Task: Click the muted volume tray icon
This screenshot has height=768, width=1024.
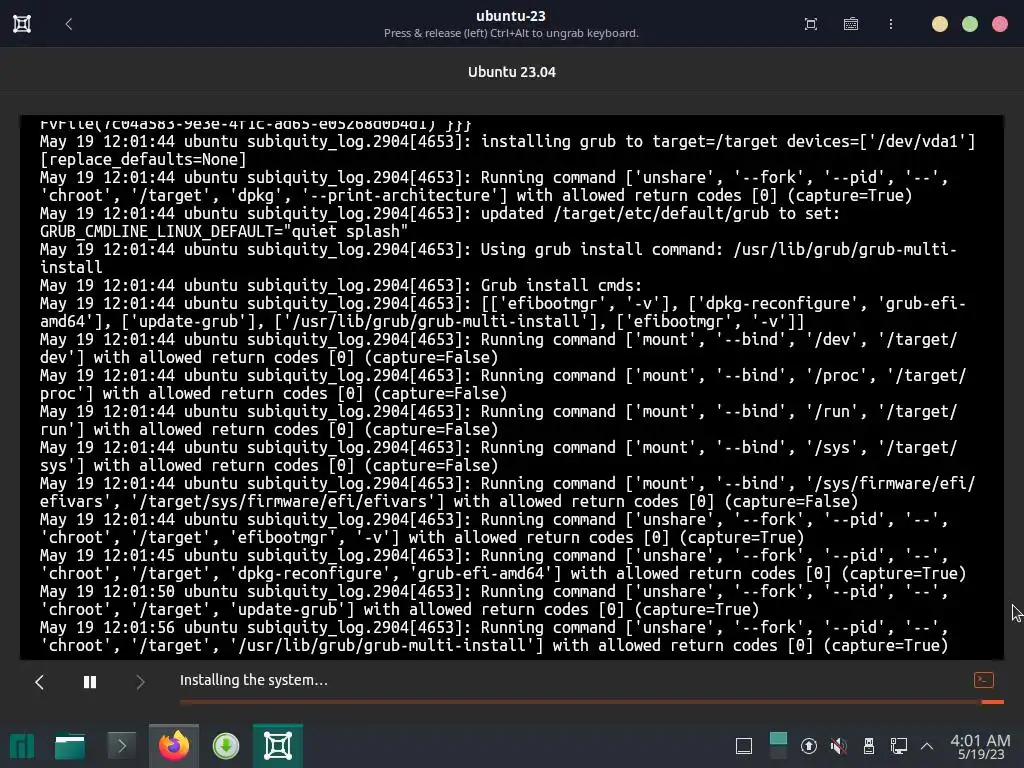Action: (x=839, y=746)
